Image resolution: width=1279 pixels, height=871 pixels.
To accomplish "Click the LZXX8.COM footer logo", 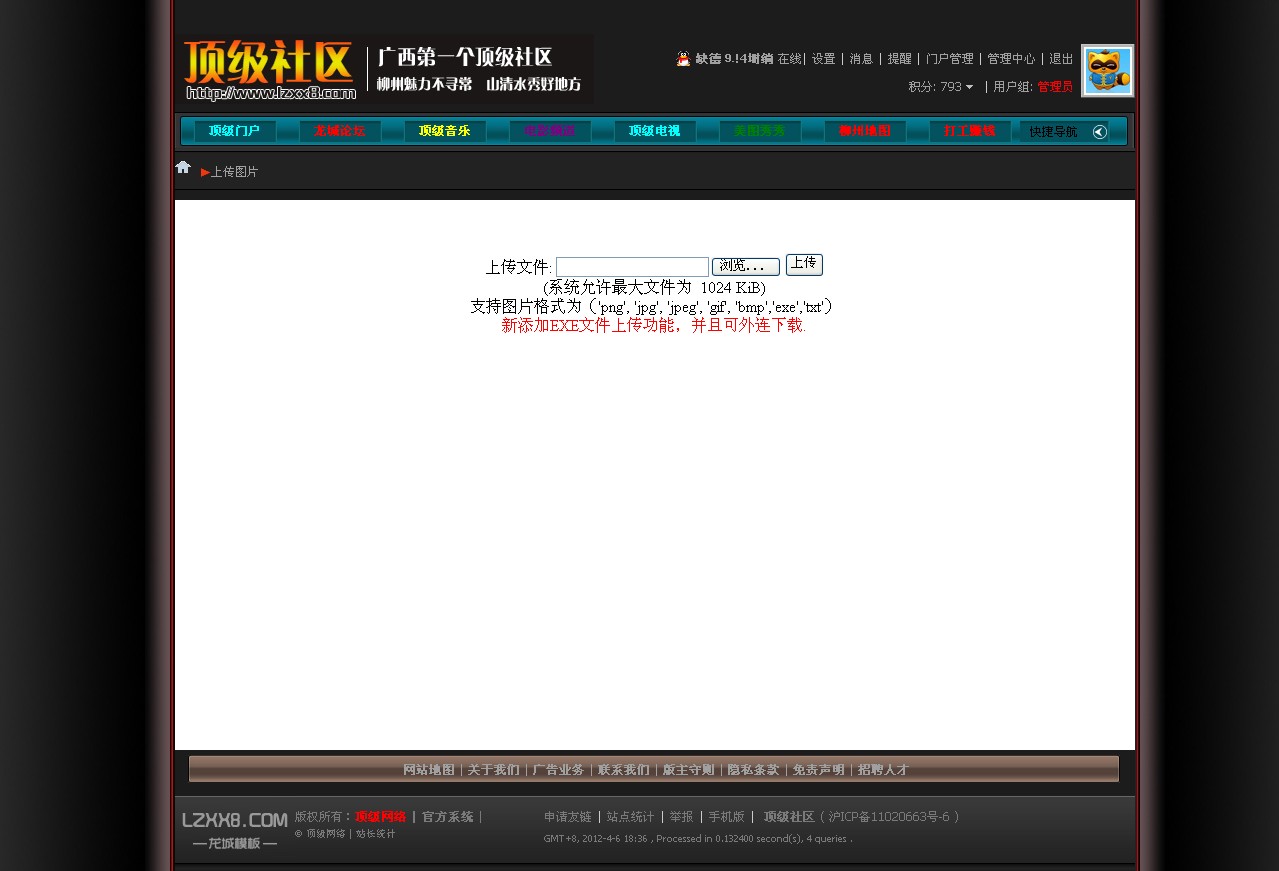I will point(234,829).
